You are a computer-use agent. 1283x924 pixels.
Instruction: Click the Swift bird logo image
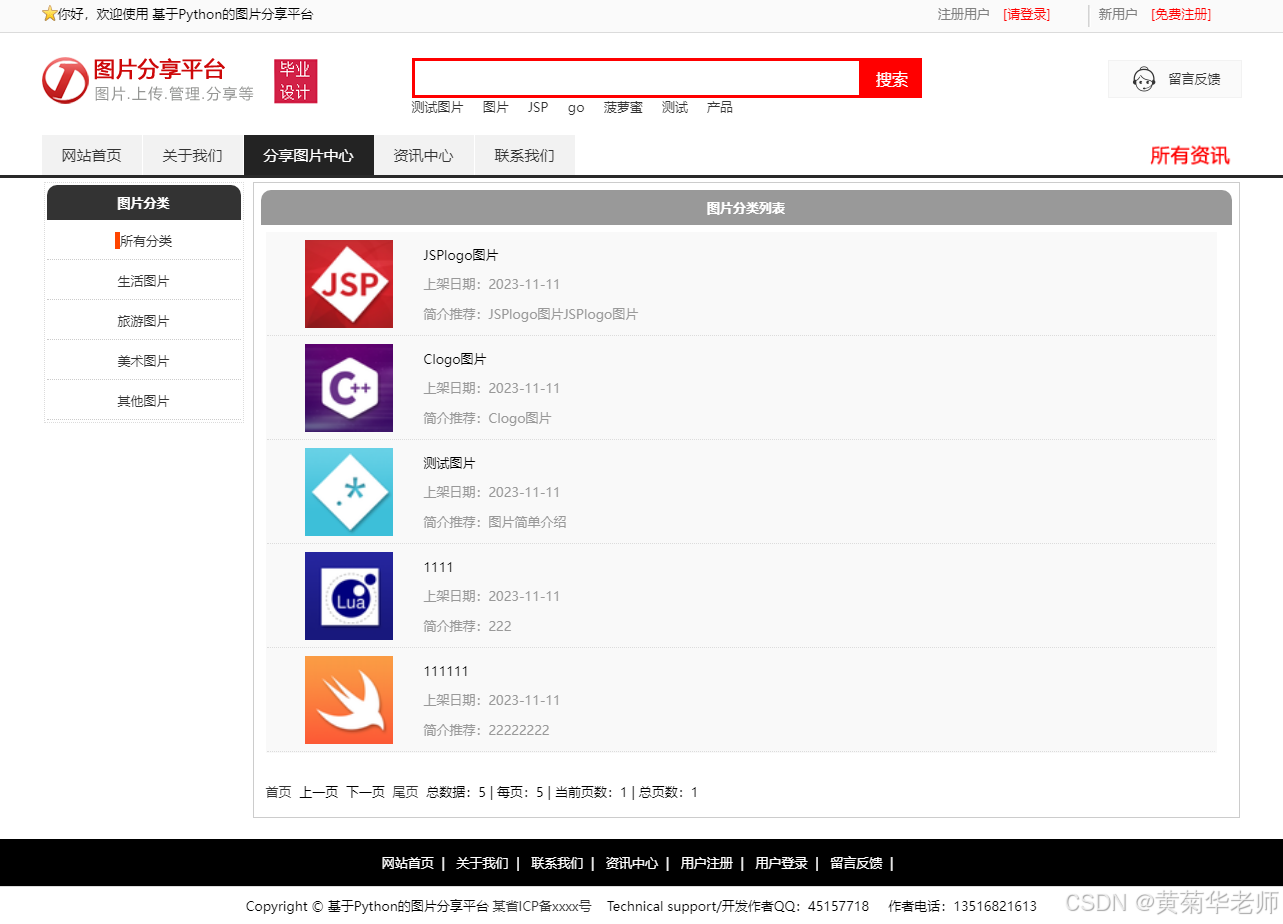348,700
